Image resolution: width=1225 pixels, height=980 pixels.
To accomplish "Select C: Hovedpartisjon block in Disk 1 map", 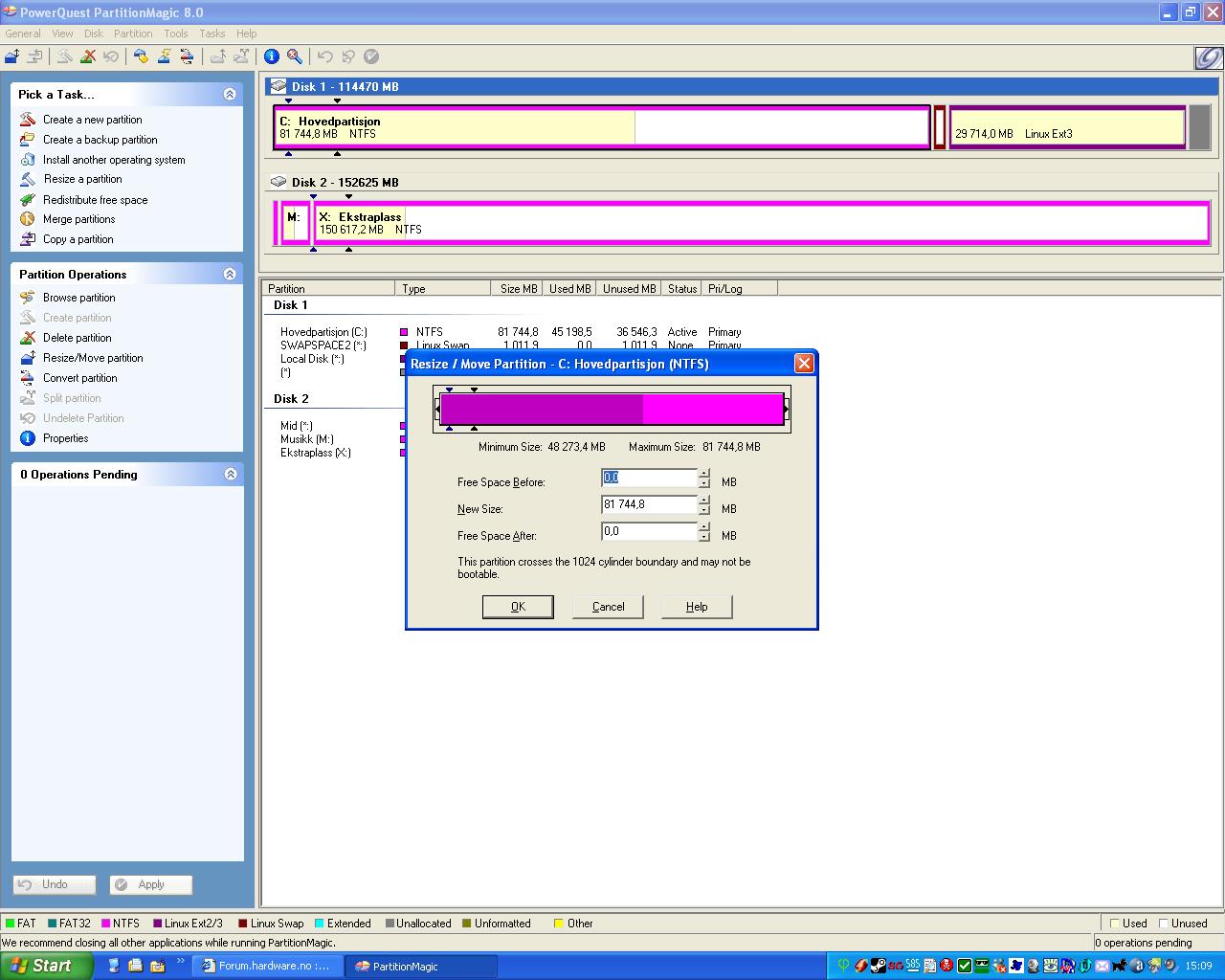I will point(601,127).
